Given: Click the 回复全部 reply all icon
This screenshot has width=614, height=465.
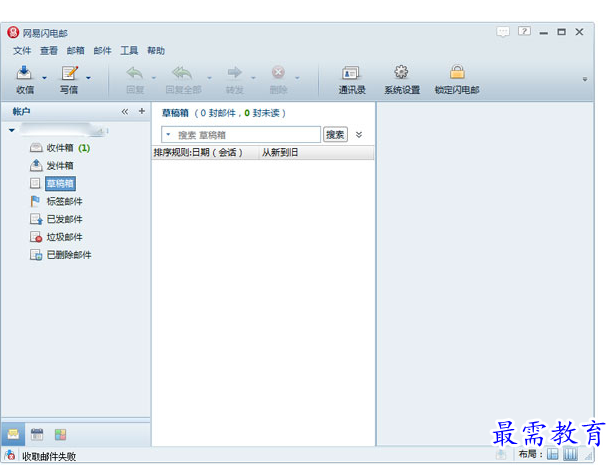Looking at the screenshot, I should 182,73.
